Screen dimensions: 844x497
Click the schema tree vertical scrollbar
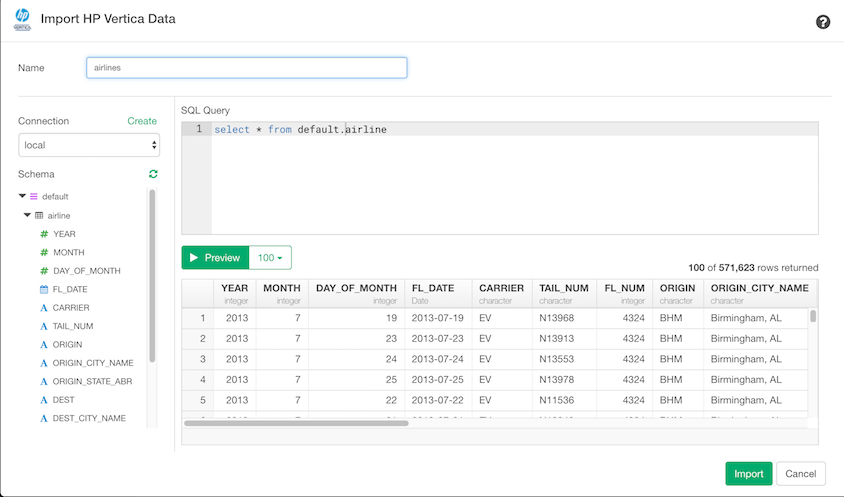(x=152, y=276)
